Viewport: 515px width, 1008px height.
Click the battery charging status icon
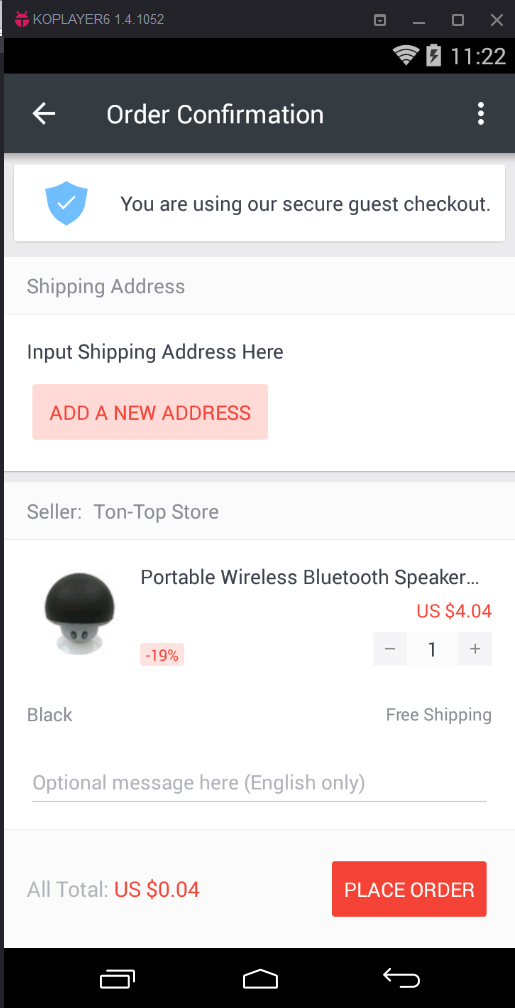pyautogui.click(x=434, y=55)
